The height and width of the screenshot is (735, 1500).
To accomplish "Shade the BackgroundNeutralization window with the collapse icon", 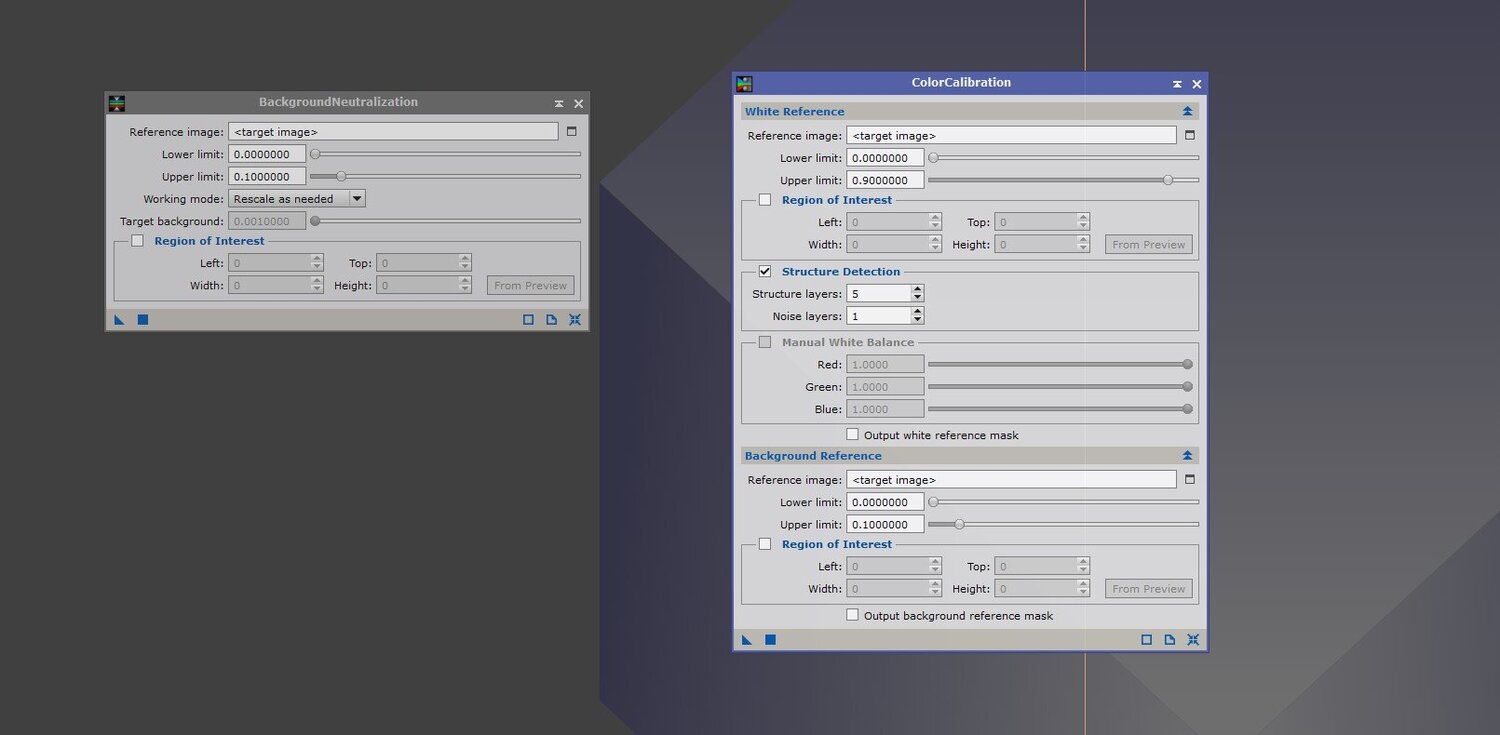I will click(x=559, y=103).
